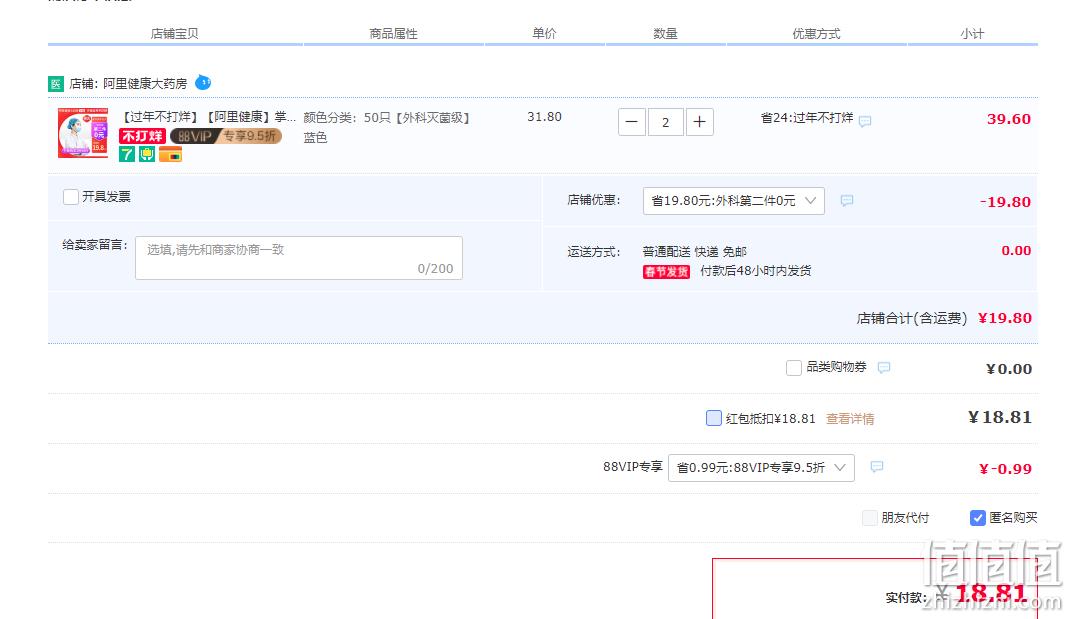
Task: Click the 店铺宝贝 column header
Action: (x=174, y=33)
